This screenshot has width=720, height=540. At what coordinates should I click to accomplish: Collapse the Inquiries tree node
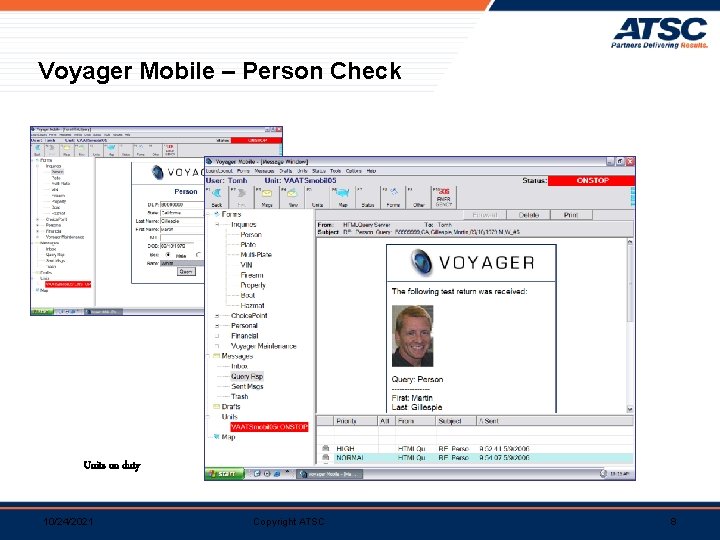[218, 225]
